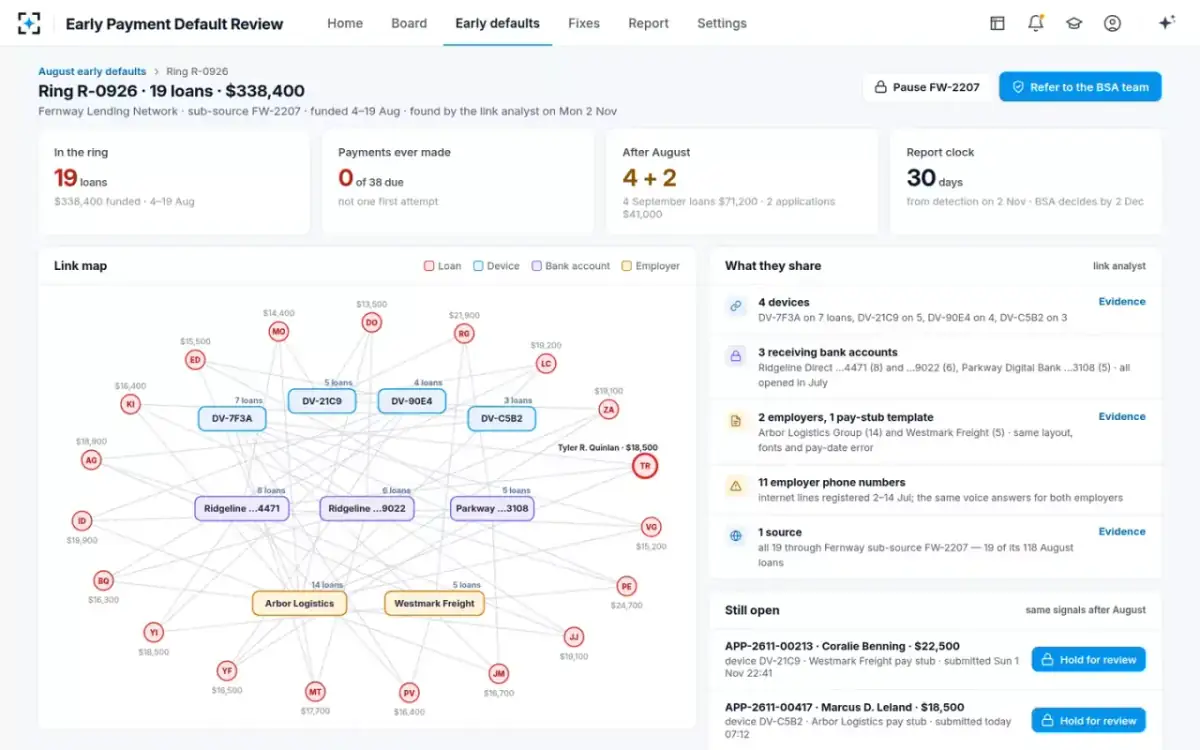1200x750 pixels.
Task: Select the Ridgeline ...9022 bank node
Action: pyautogui.click(x=367, y=508)
